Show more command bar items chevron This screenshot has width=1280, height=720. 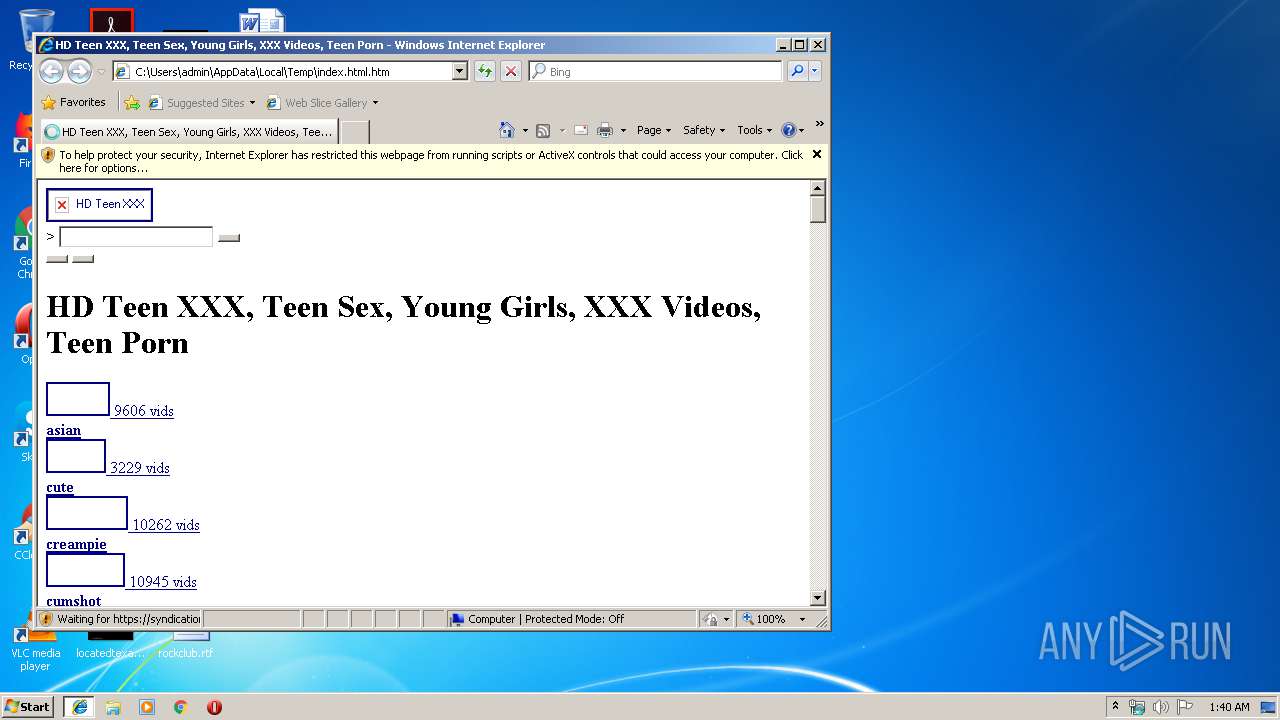pos(819,124)
